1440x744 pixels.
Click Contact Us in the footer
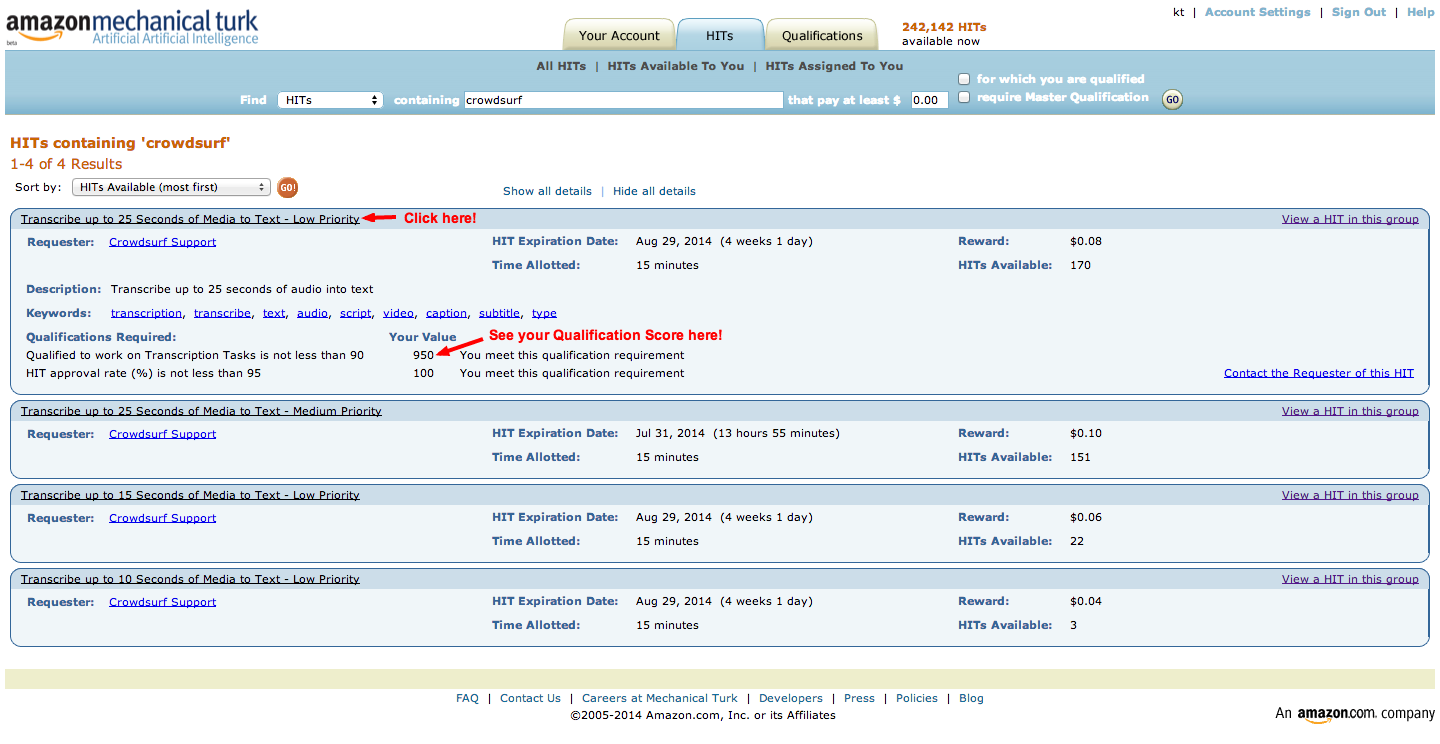click(x=530, y=698)
